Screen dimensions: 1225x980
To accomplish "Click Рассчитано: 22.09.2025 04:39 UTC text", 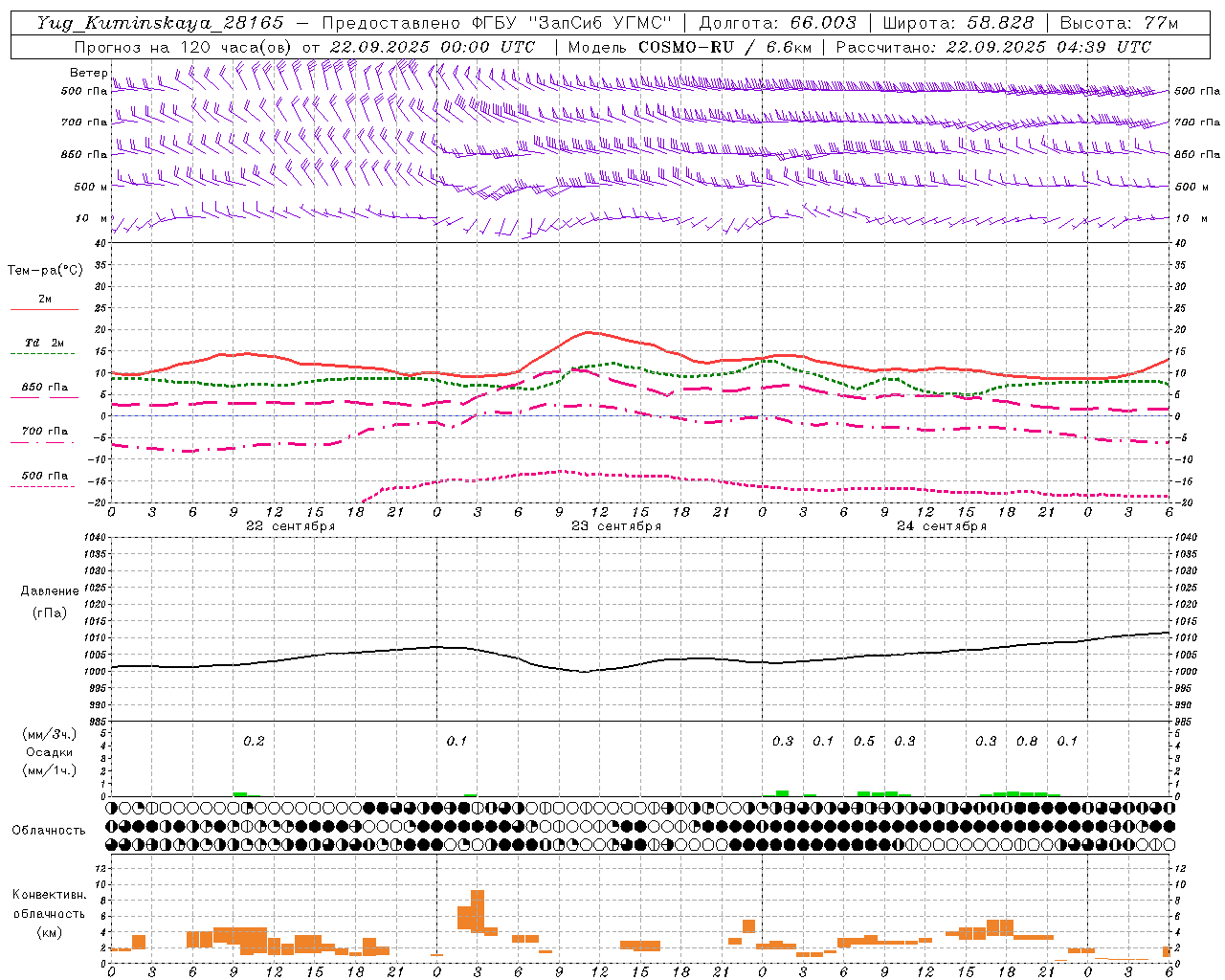I will coord(993,47).
